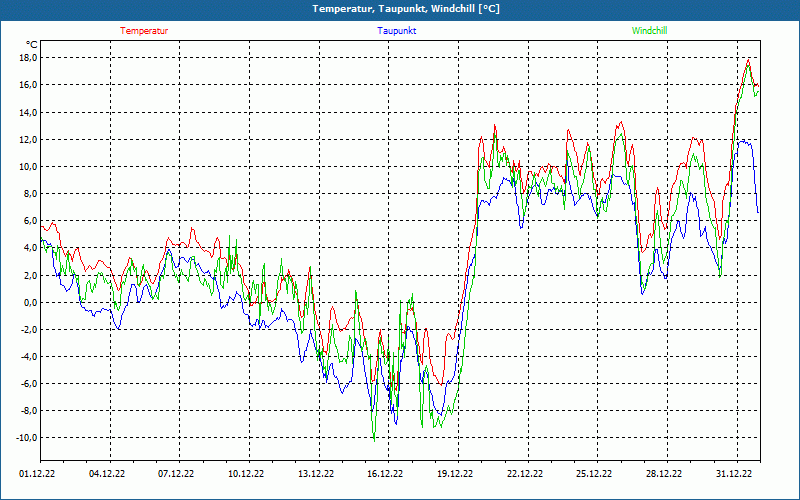Select the 10,0 y-axis value
Viewport: 800px width, 500px height.
(28, 166)
